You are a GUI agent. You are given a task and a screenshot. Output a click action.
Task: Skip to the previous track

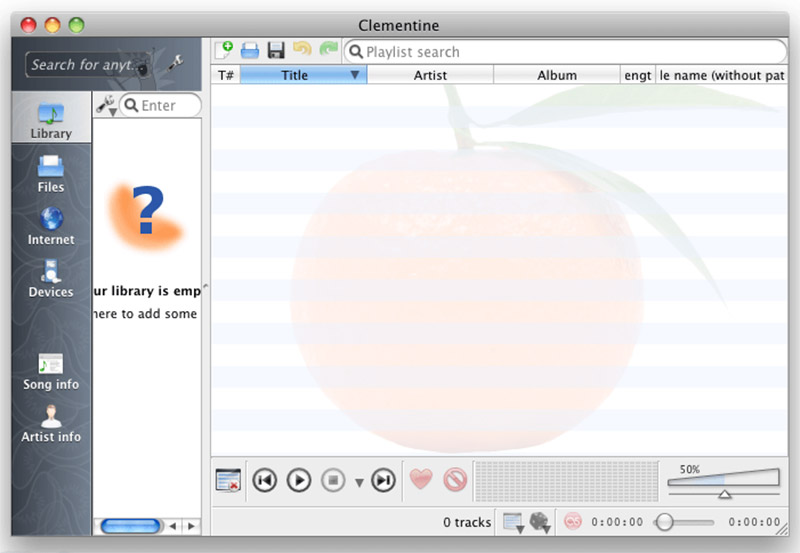[264, 480]
